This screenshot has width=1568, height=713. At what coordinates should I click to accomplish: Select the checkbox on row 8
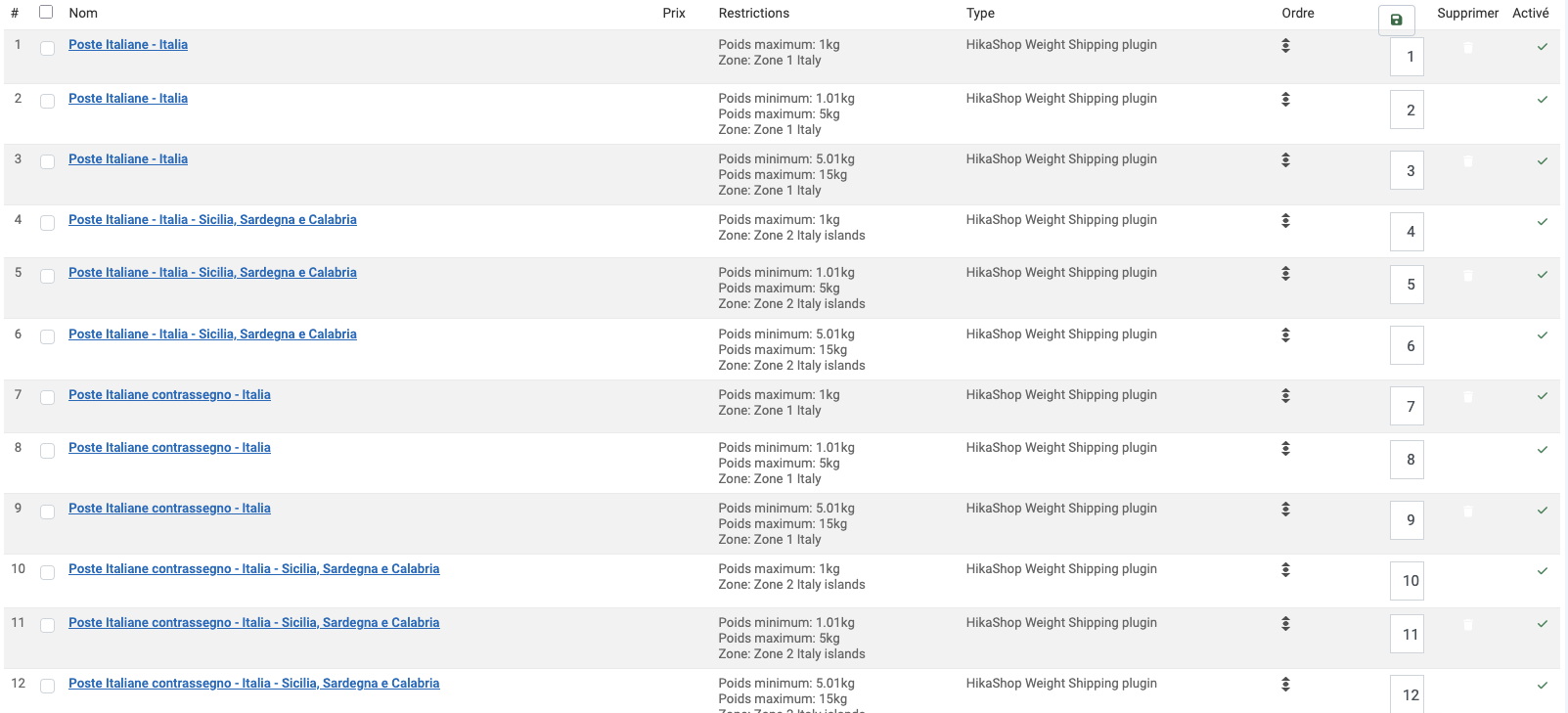[47, 451]
